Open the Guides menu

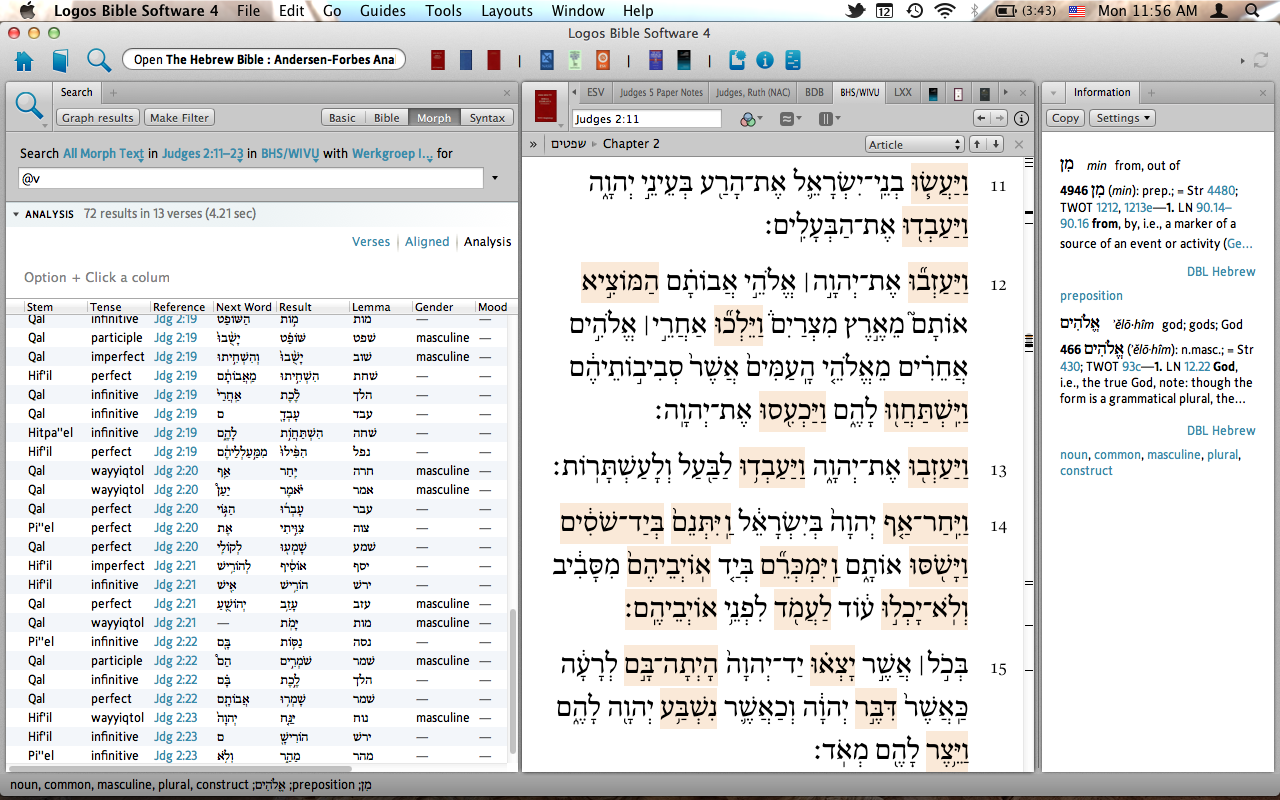click(x=383, y=11)
